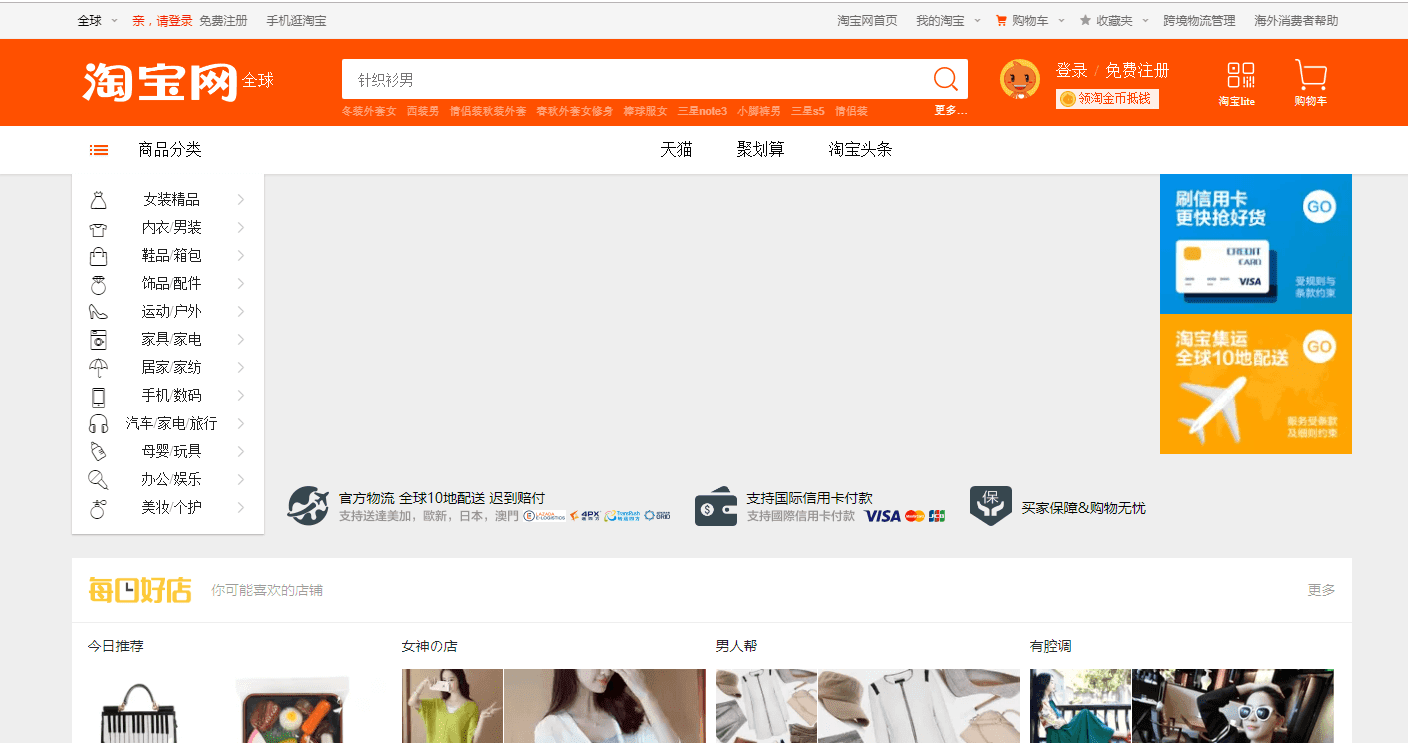This screenshot has width=1408, height=743.
Task: Click the 西装男 hot search keyword
Action: pyautogui.click(x=422, y=111)
